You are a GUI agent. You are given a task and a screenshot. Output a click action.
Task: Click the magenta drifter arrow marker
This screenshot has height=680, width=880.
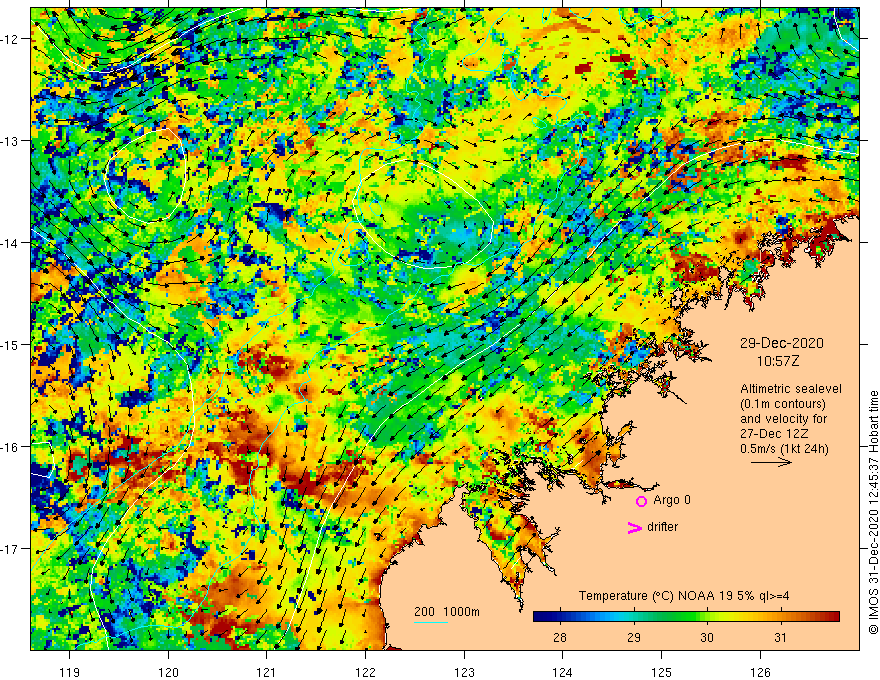point(634,527)
